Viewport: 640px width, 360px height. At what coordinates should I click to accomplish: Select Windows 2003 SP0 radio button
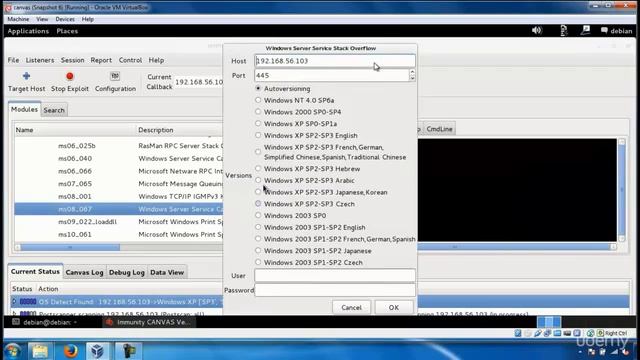[x=258, y=215]
